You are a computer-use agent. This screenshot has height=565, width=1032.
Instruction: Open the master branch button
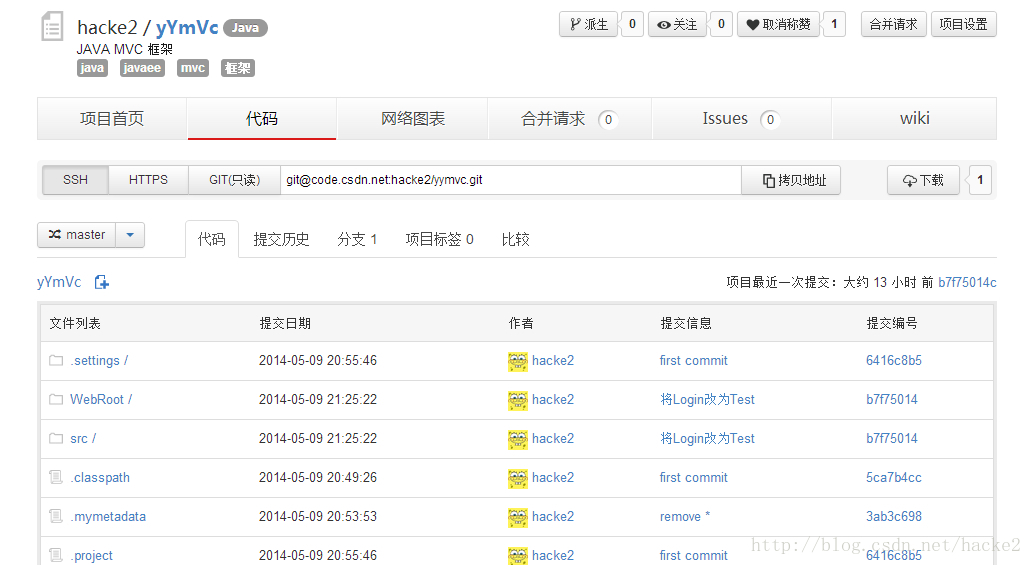tap(76, 235)
